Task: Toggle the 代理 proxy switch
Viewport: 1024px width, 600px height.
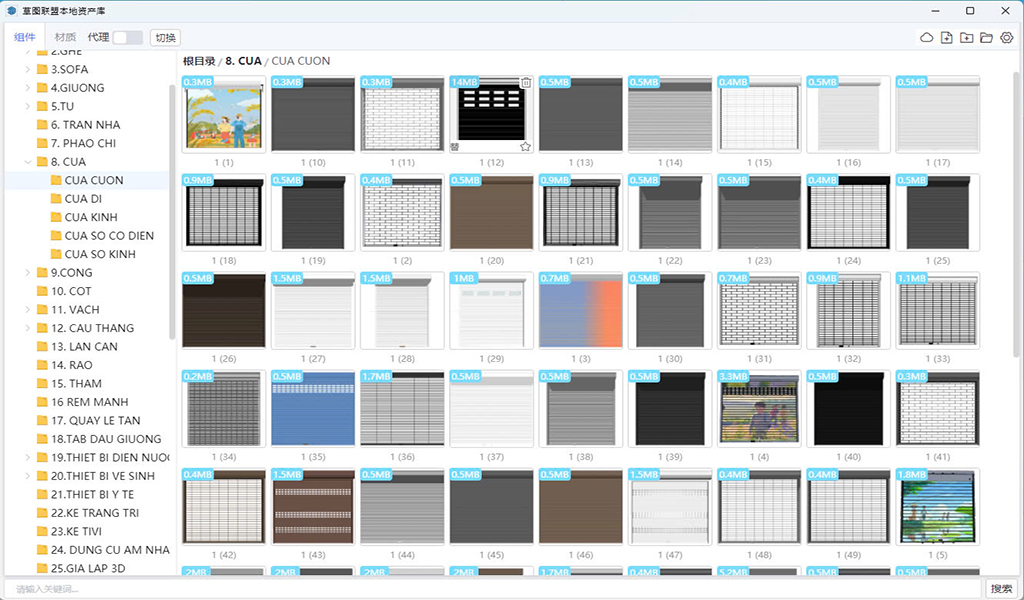Action: [127, 38]
